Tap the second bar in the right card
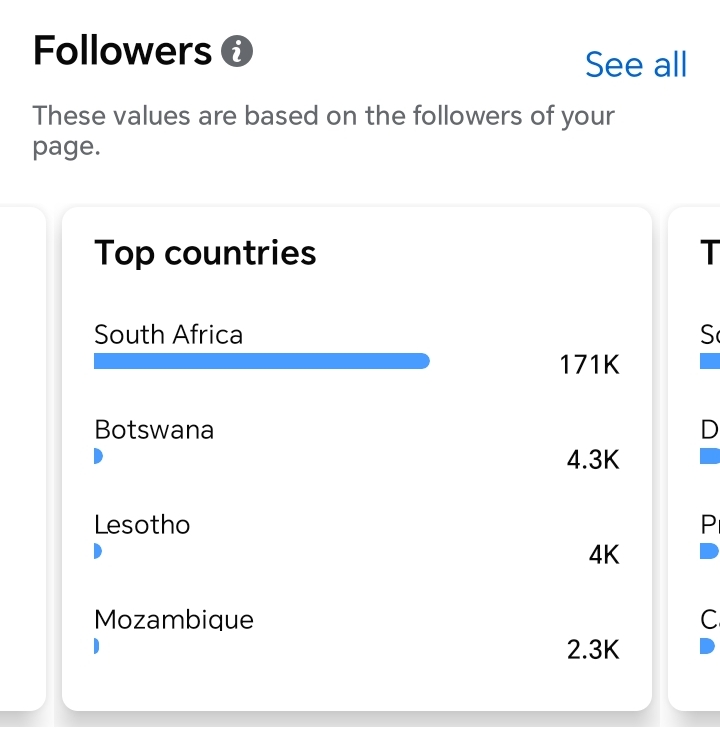This screenshot has height=741, width=720. pyautogui.click(x=710, y=456)
